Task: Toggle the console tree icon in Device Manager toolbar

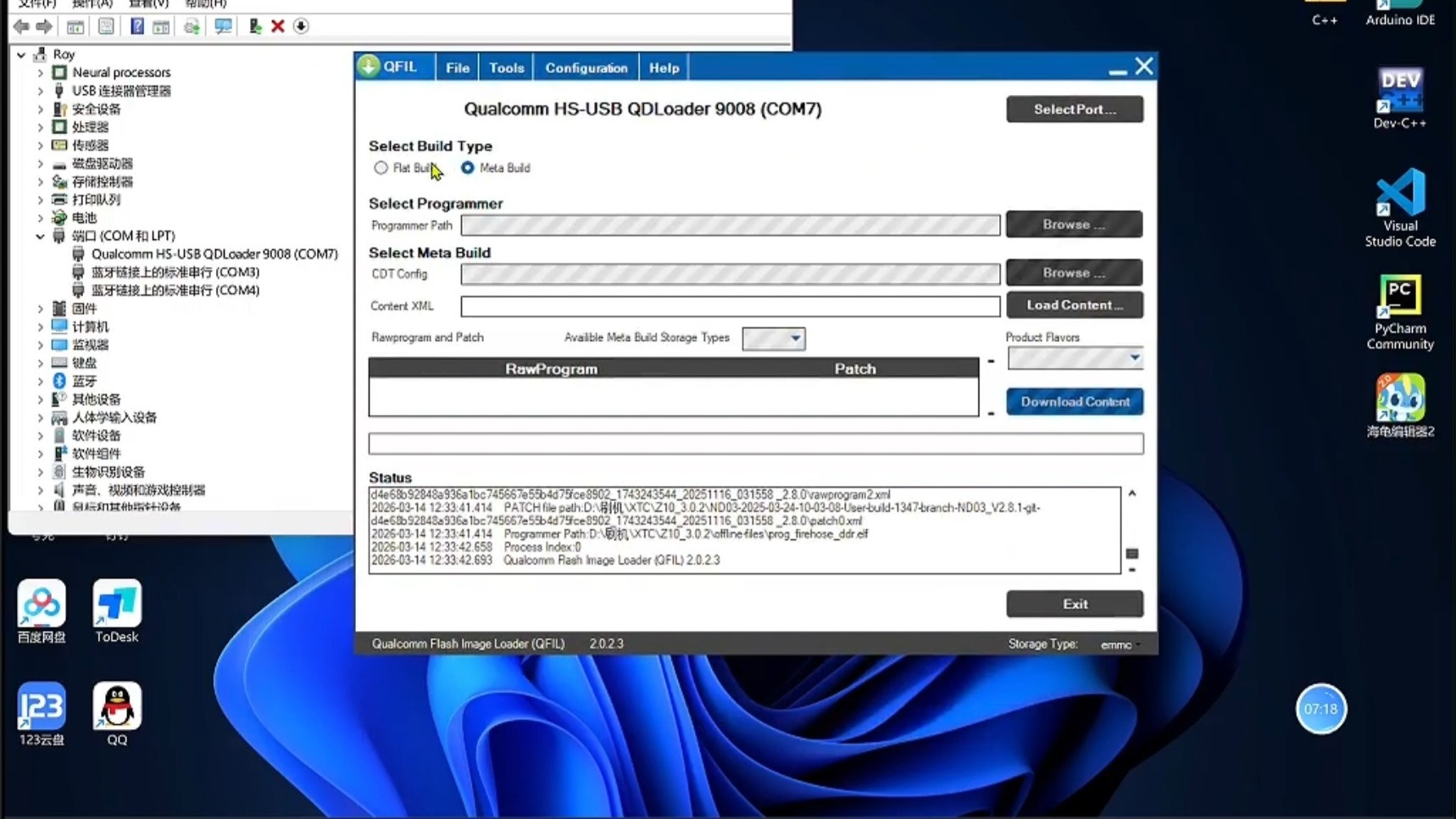Action: pyautogui.click(x=75, y=26)
